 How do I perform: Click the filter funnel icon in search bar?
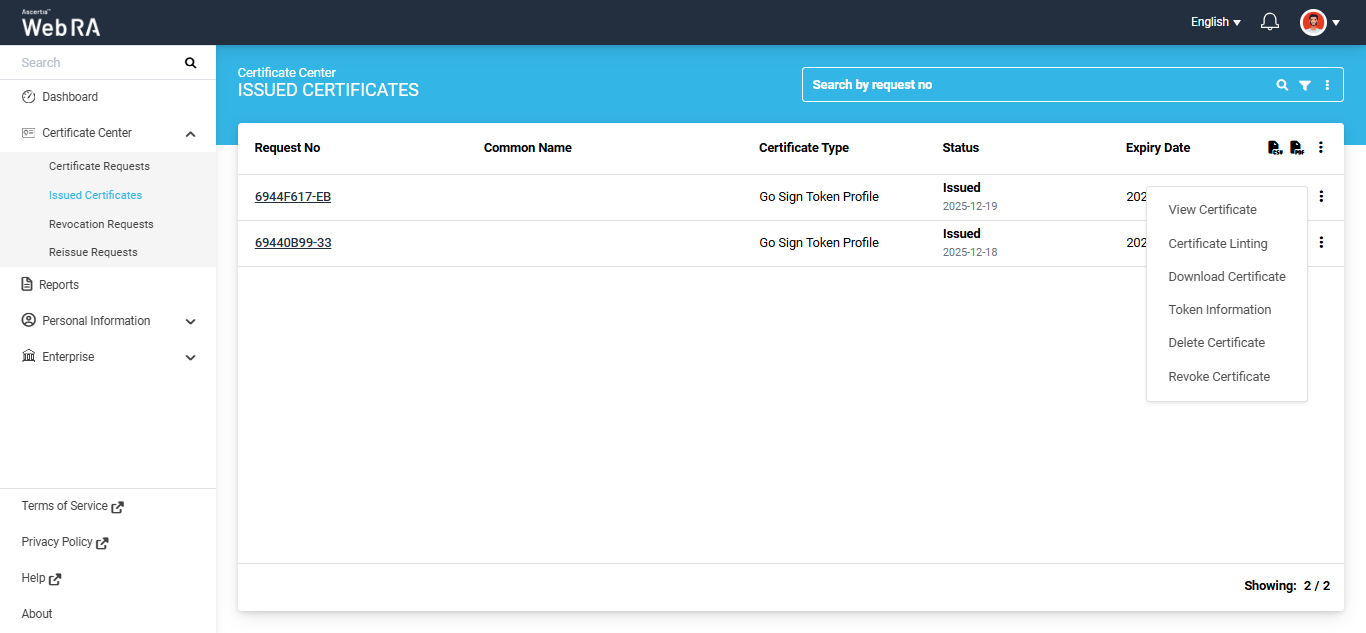point(1305,85)
